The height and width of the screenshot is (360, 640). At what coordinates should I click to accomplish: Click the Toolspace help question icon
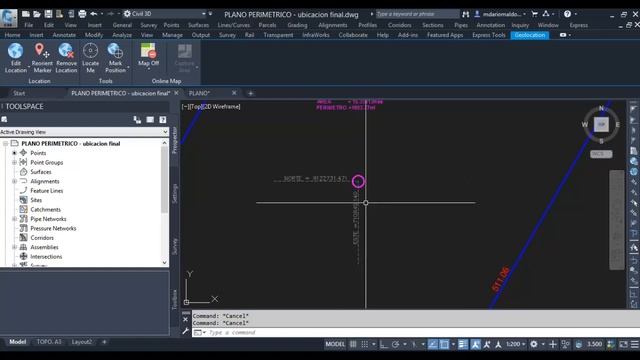162,120
